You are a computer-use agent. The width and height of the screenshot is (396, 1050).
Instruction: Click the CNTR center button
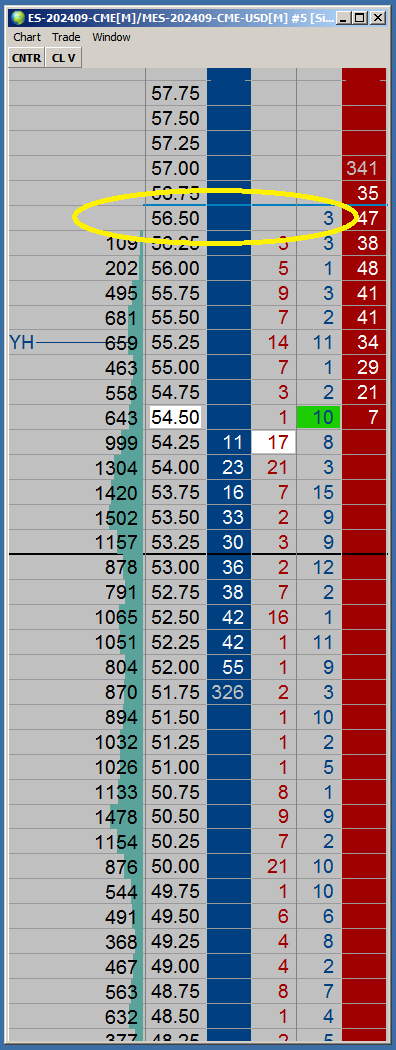(x=27, y=58)
